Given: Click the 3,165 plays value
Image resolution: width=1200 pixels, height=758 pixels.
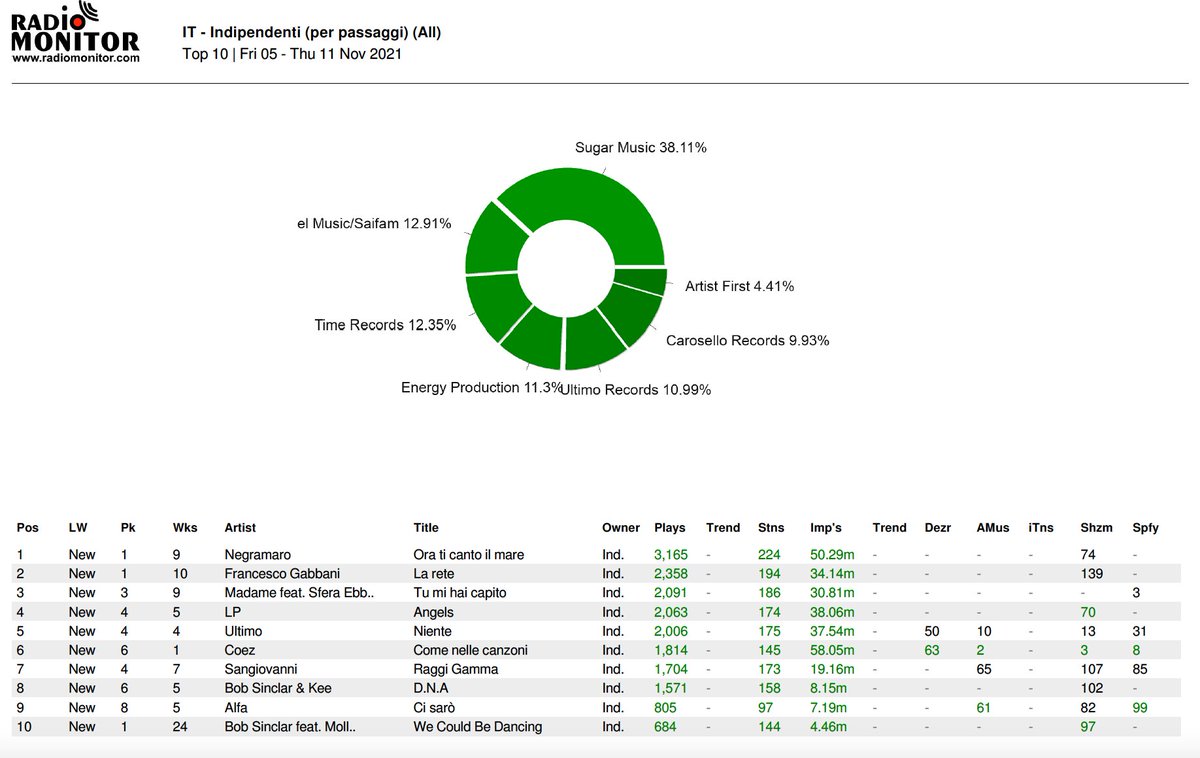Looking at the screenshot, I should (x=672, y=554).
